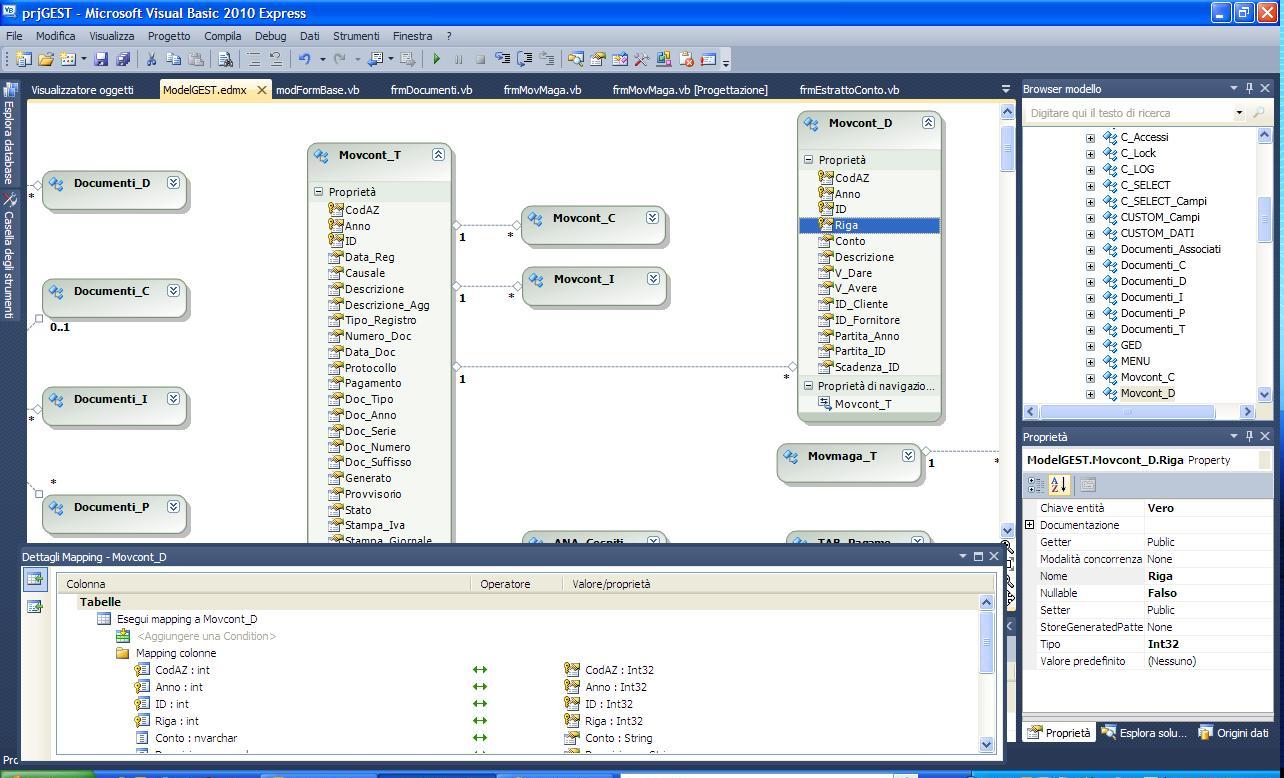Click Nullable value Falso in properties

coord(1162,593)
